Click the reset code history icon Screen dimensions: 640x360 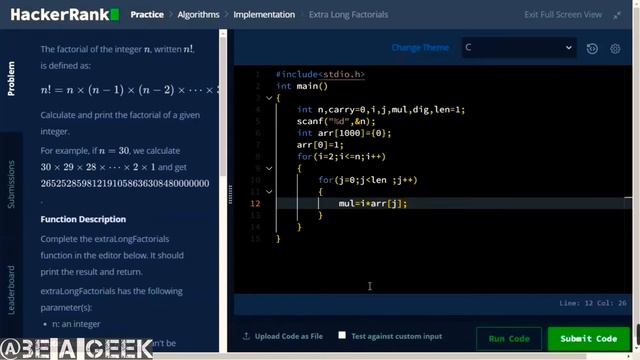tap(592, 49)
